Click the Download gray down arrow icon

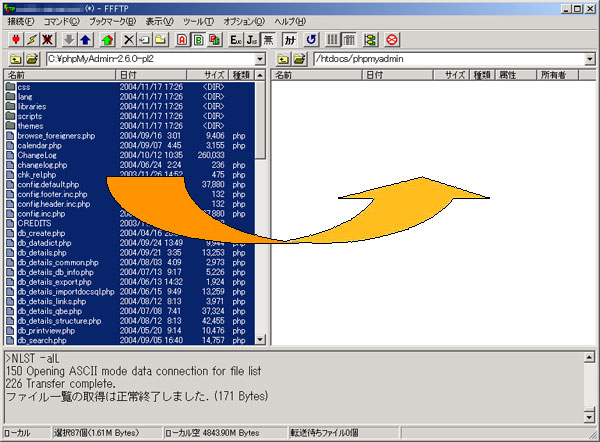tap(69, 39)
